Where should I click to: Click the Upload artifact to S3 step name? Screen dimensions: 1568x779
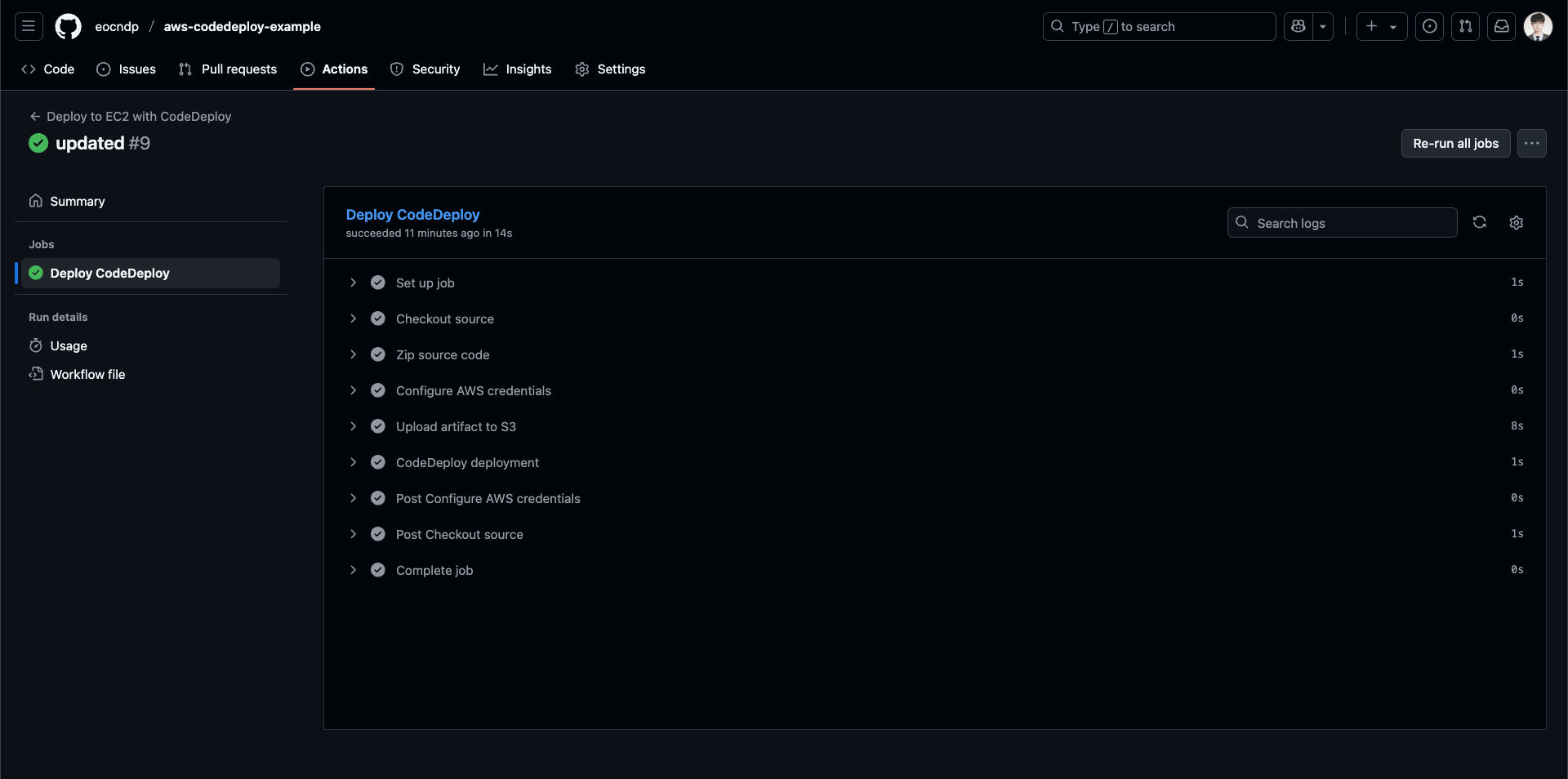(456, 426)
